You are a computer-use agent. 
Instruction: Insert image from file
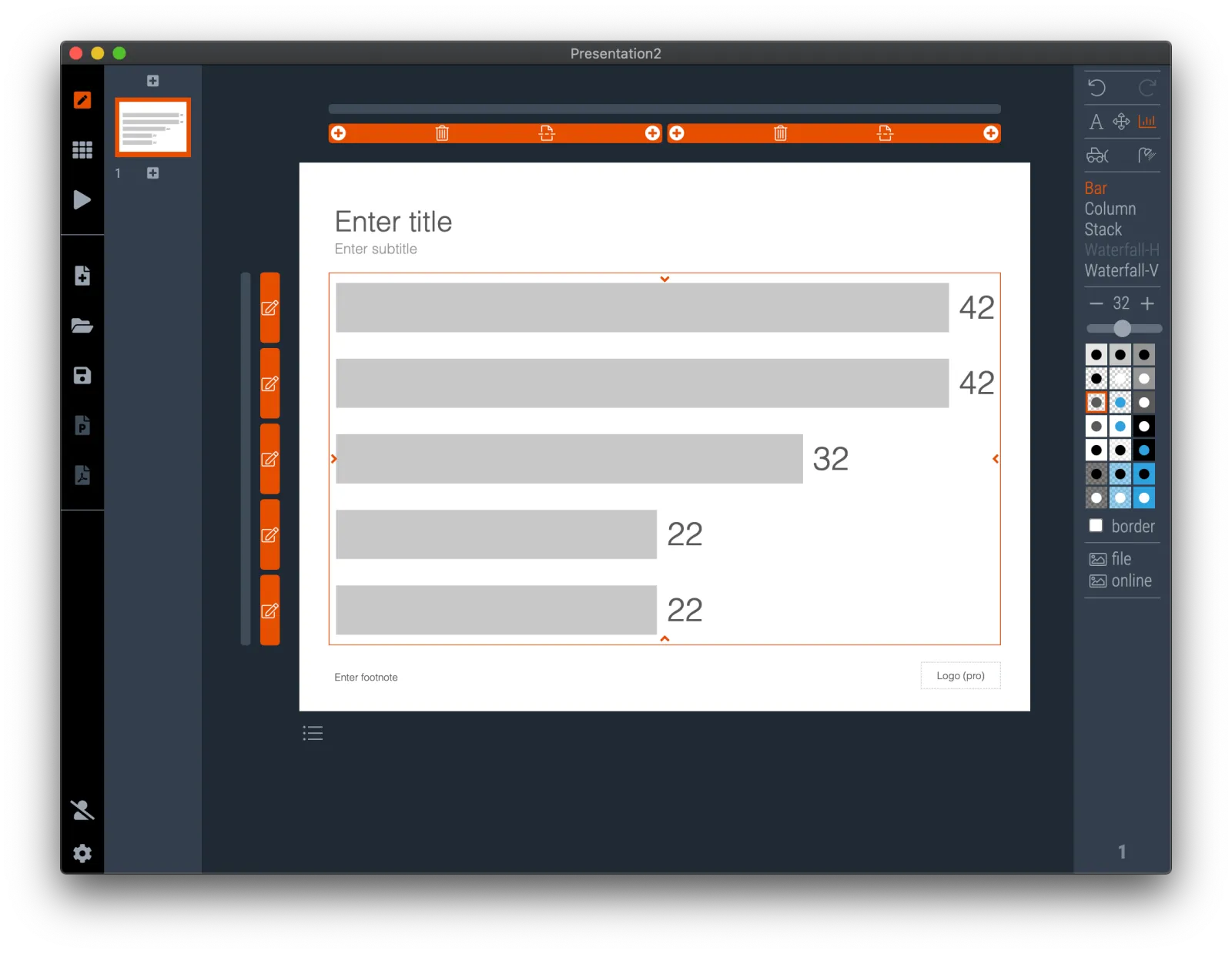coord(1110,559)
